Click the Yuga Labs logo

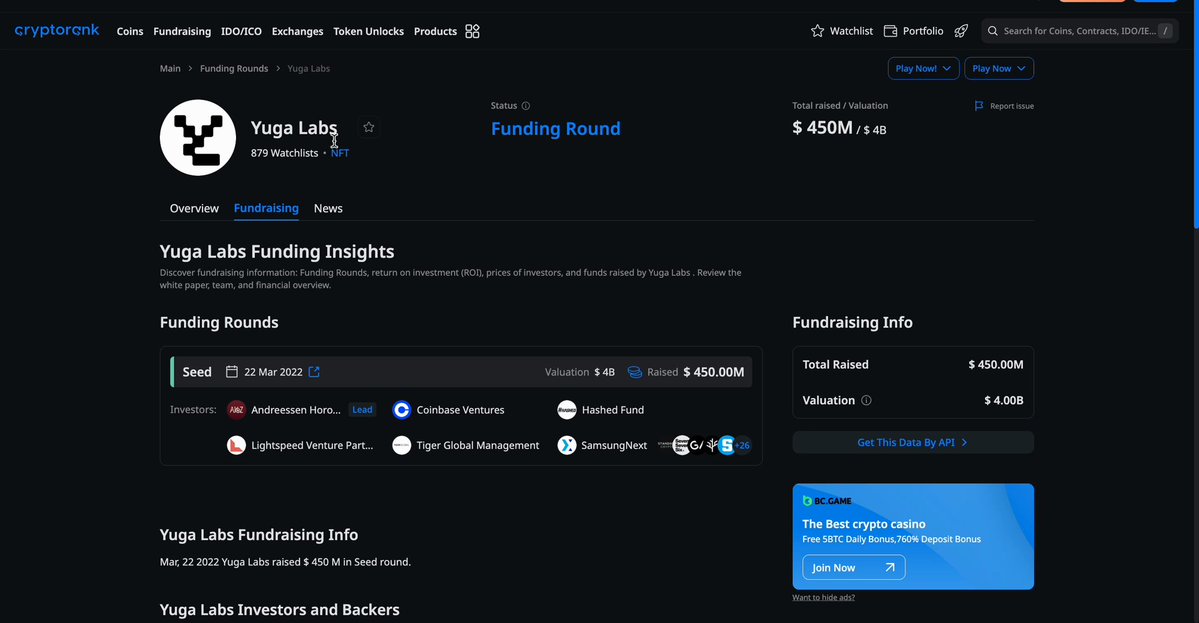point(198,138)
